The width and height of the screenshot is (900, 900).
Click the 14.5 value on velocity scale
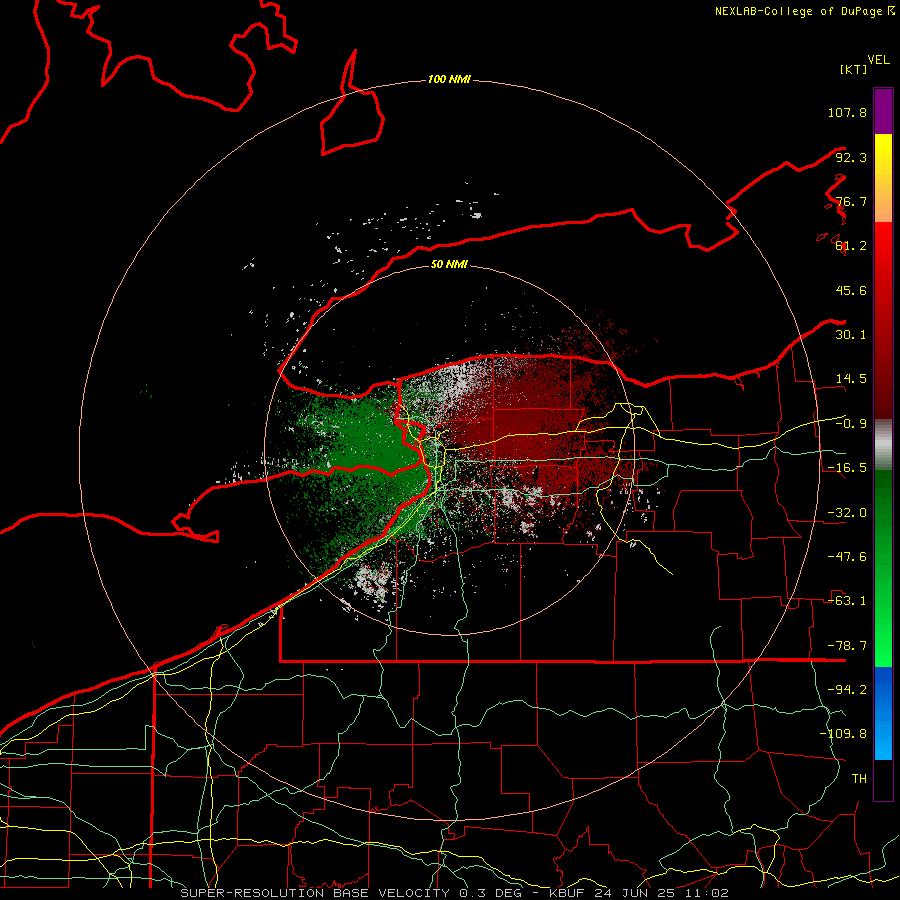pyautogui.click(x=851, y=379)
